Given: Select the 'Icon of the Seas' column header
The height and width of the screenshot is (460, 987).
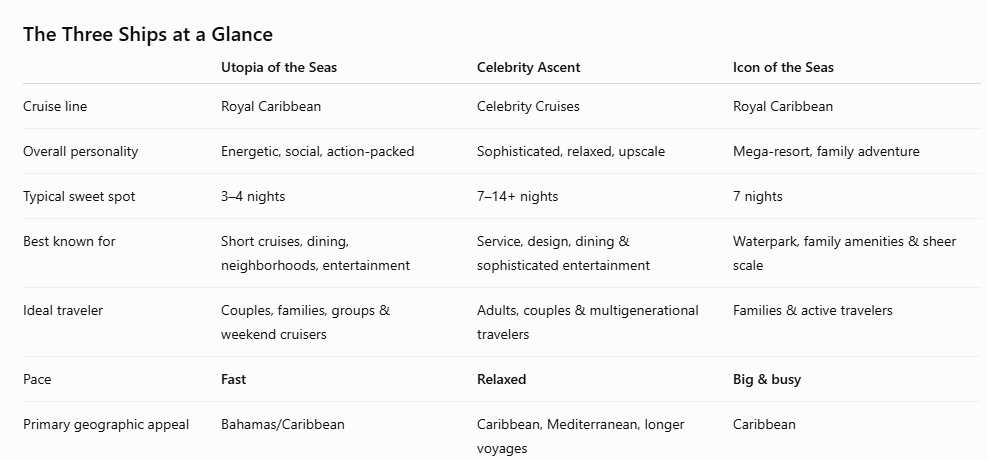Looking at the screenshot, I should [783, 67].
